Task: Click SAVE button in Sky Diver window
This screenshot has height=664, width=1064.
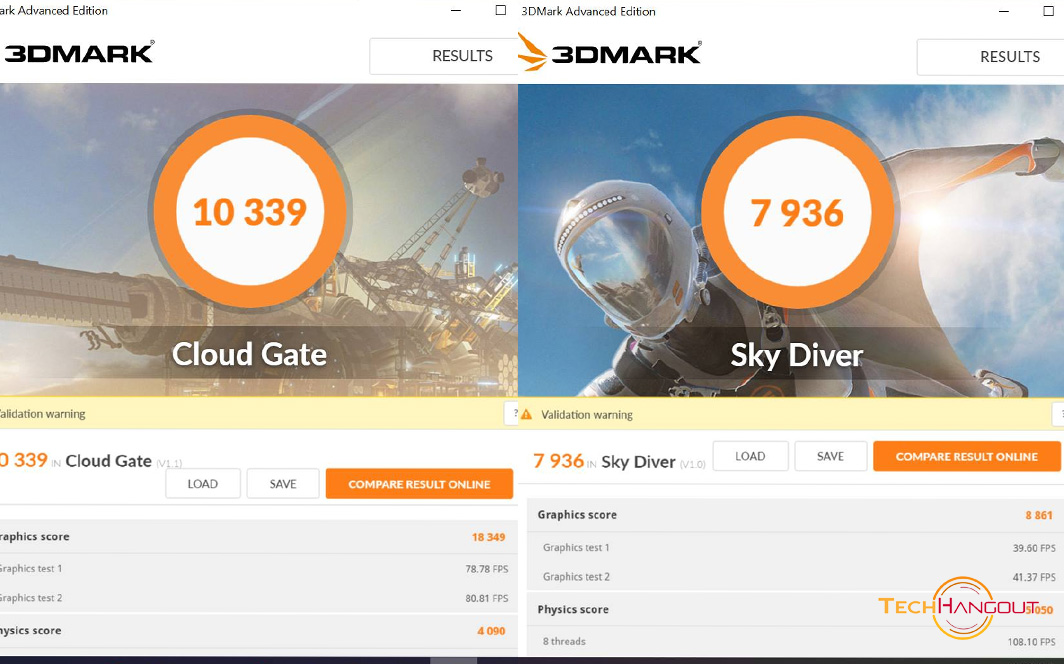Action: pyautogui.click(x=831, y=456)
